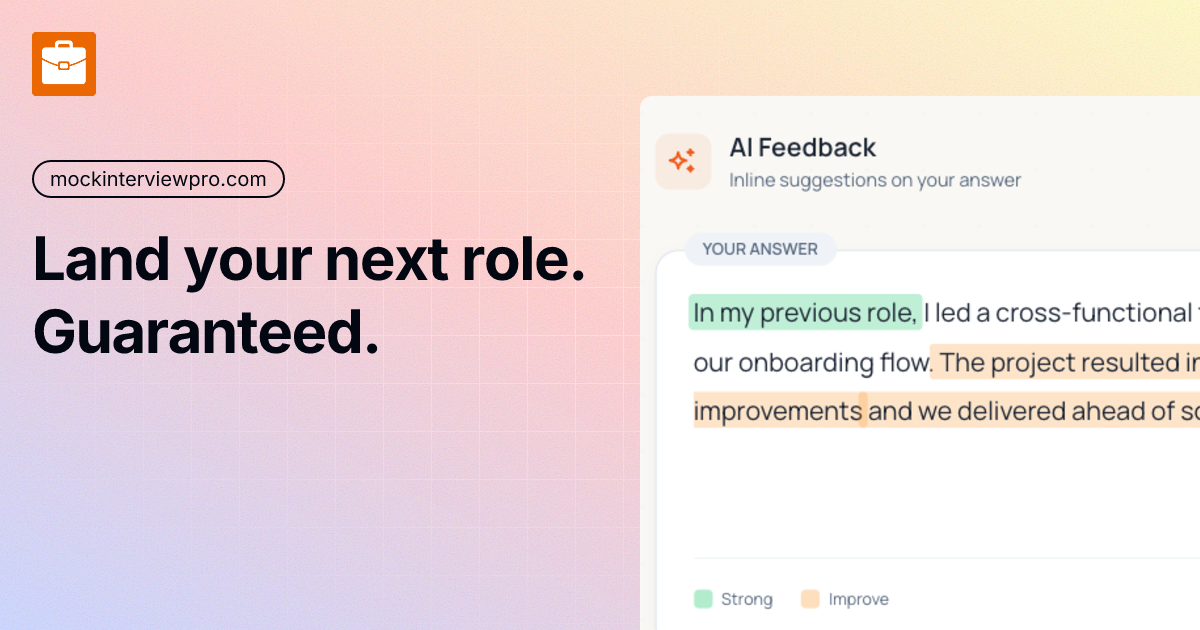Click highlighted "The project resulted in" suggestion
1200x630 pixels.
[1065, 362]
